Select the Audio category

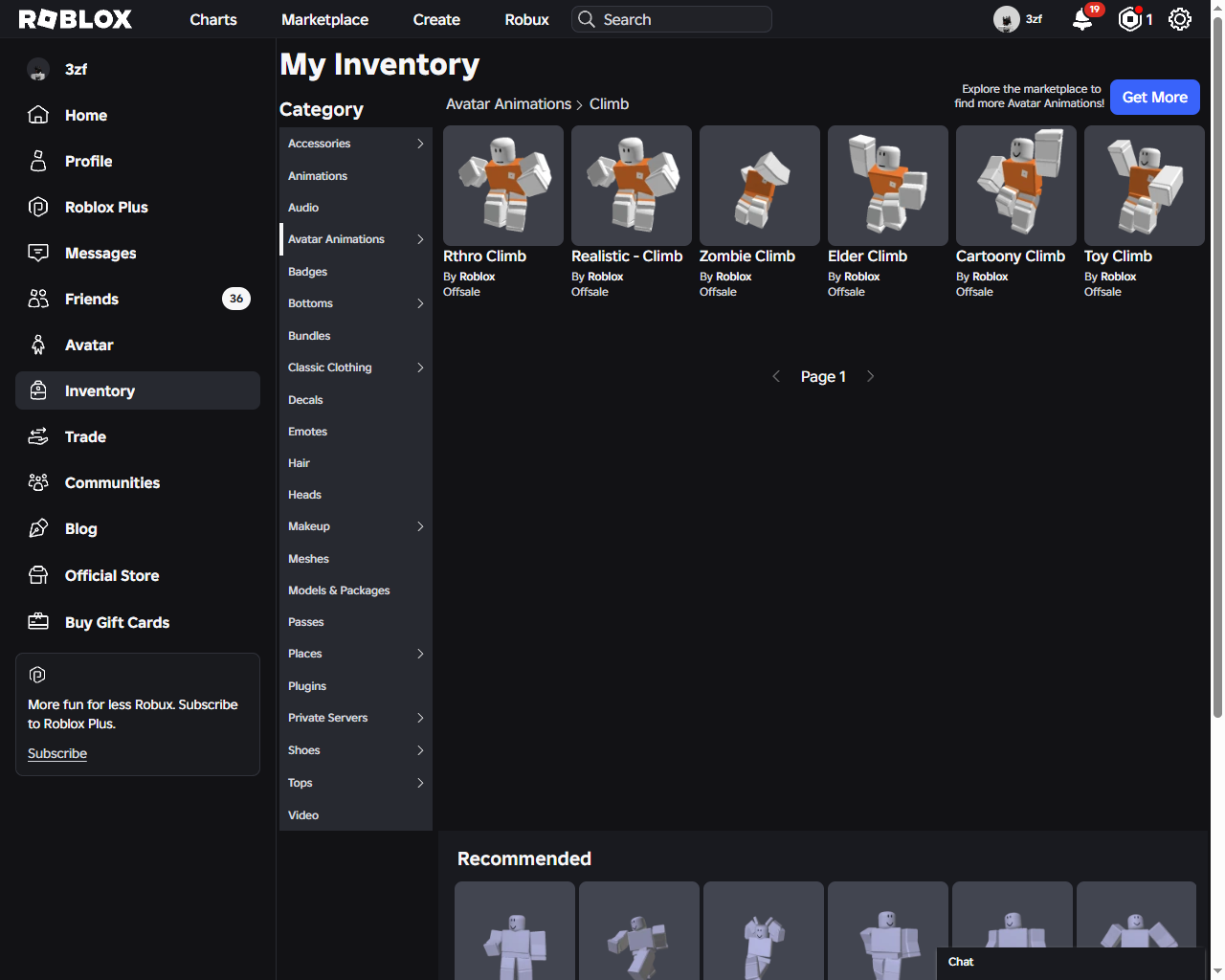coord(356,208)
